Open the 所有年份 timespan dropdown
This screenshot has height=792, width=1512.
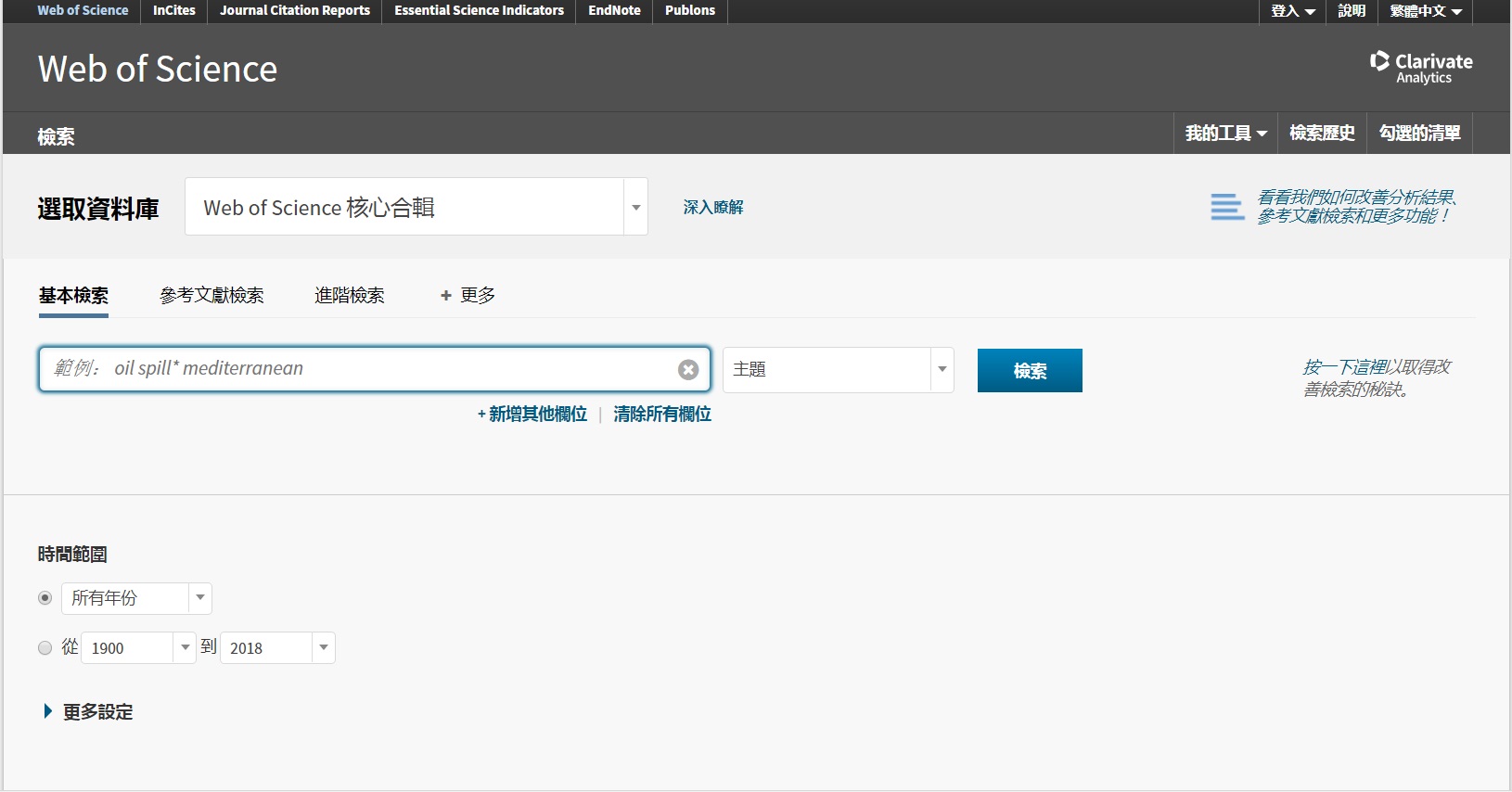pyautogui.click(x=137, y=598)
